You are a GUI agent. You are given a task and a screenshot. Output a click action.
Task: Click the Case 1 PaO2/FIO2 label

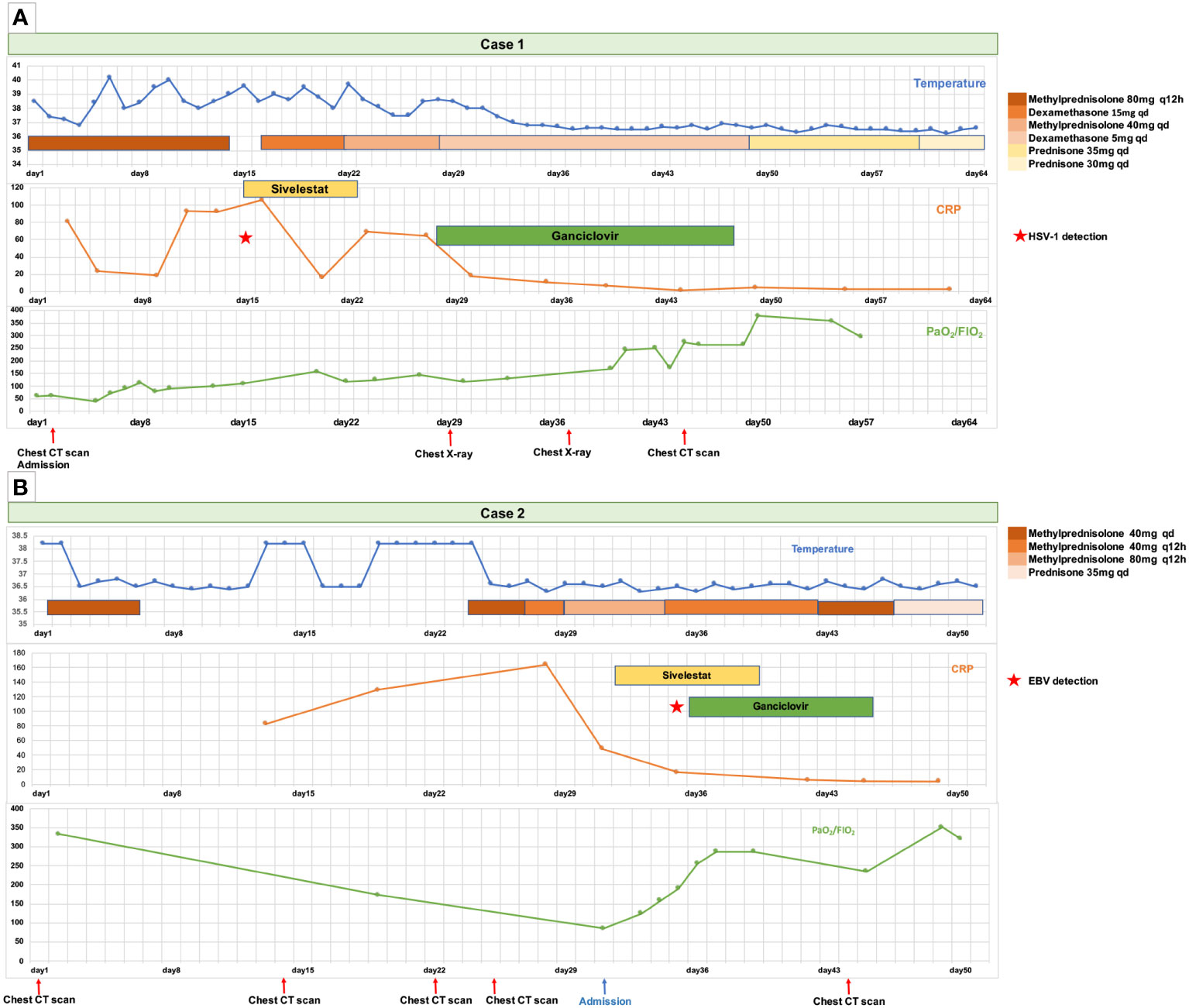click(954, 332)
